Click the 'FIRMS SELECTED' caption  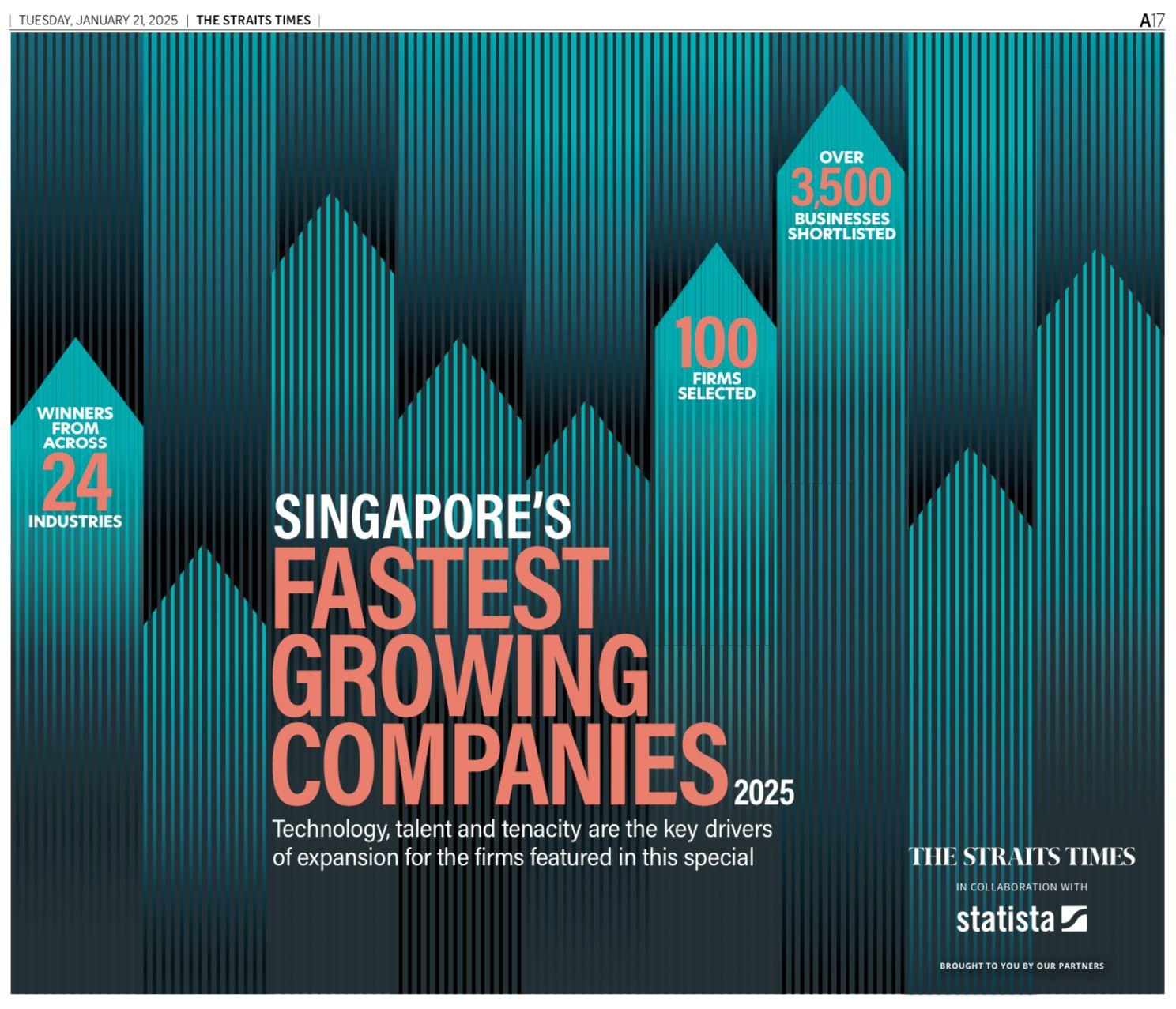click(x=716, y=386)
